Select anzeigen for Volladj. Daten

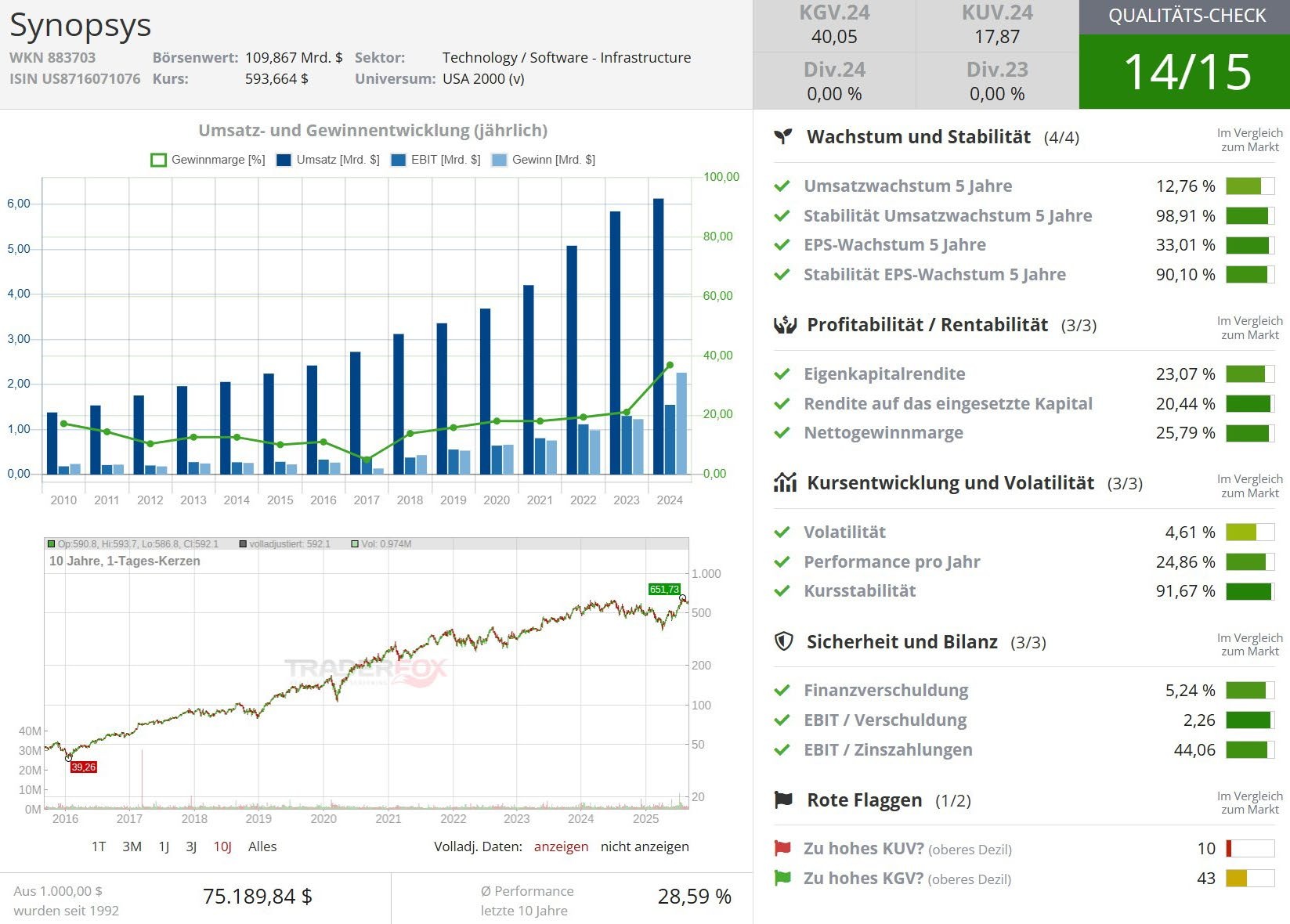tap(561, 846)
